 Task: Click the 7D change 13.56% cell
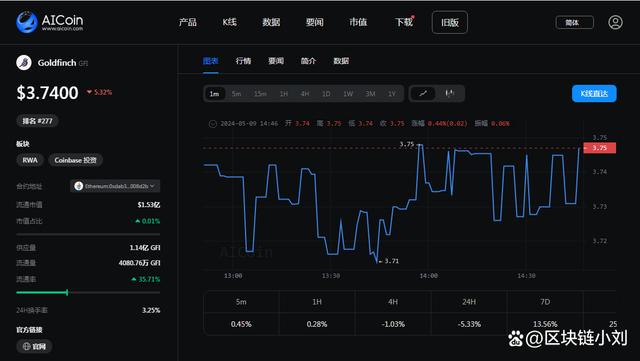pos(545,324)
